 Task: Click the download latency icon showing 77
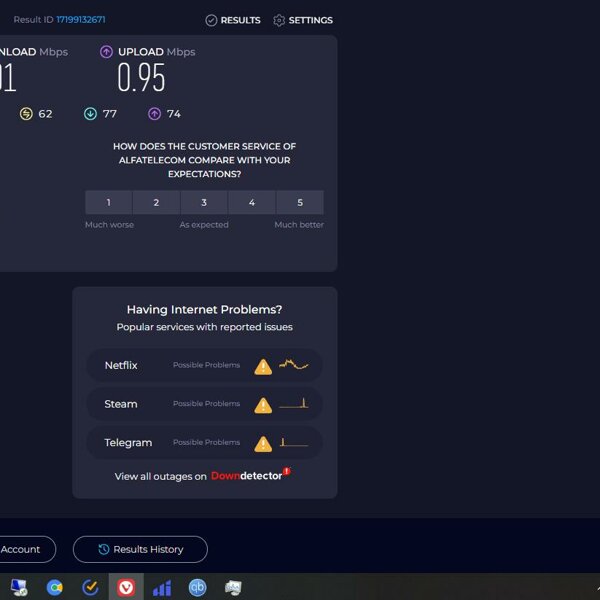click(x=90, y=114)
